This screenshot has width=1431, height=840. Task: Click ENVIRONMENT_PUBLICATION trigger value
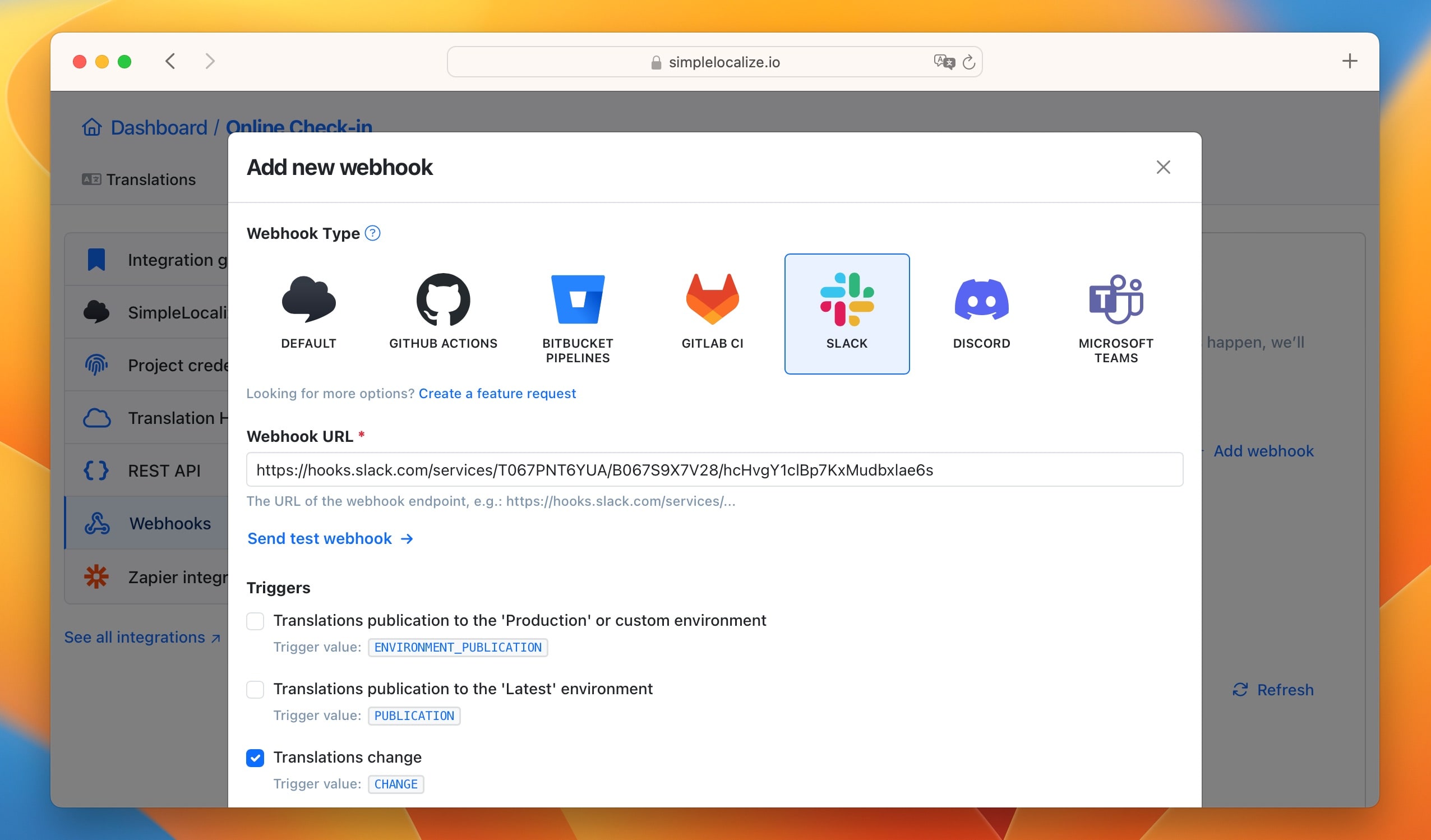(458, 648)
